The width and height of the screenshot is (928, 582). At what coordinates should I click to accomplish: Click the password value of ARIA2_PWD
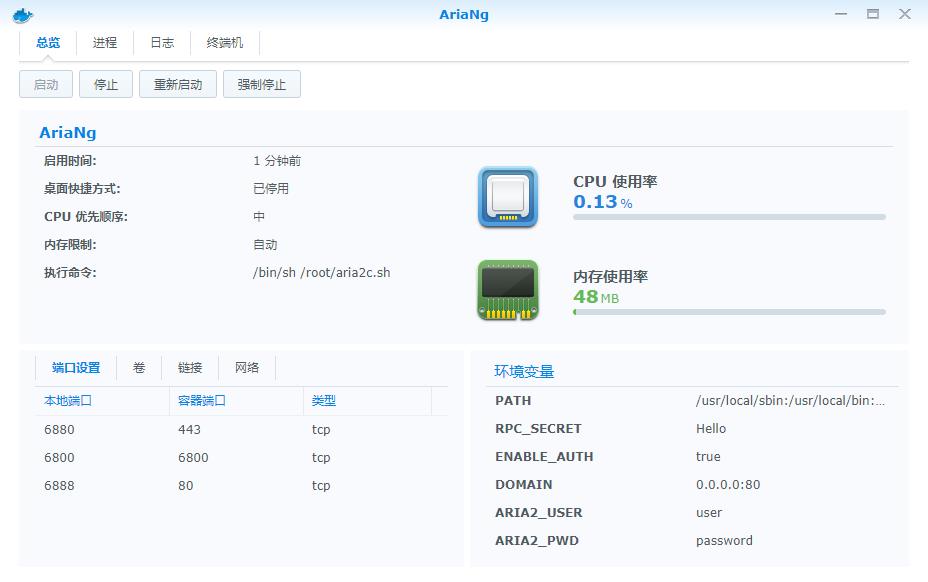[x=724, y=541]
